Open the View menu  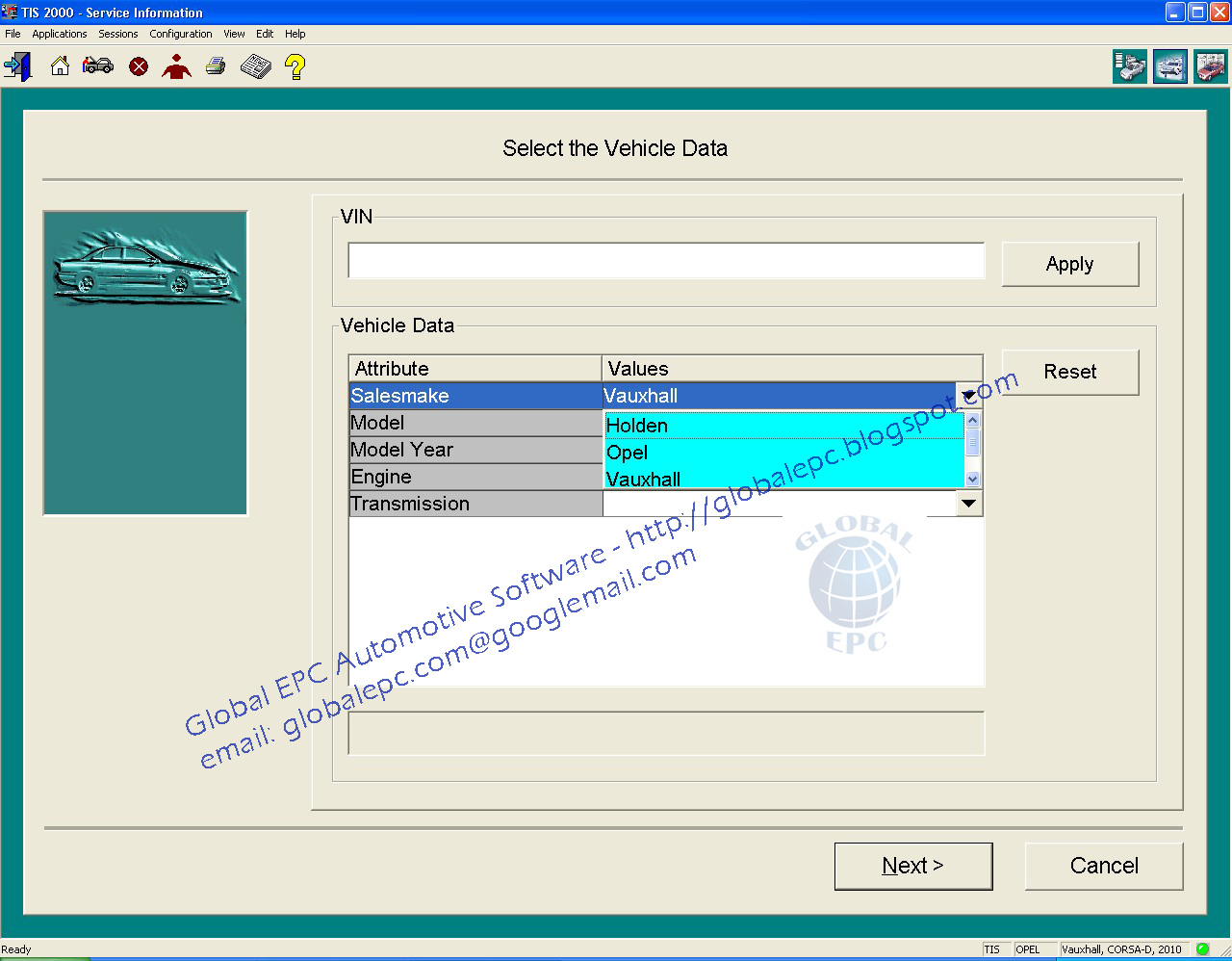234,34
